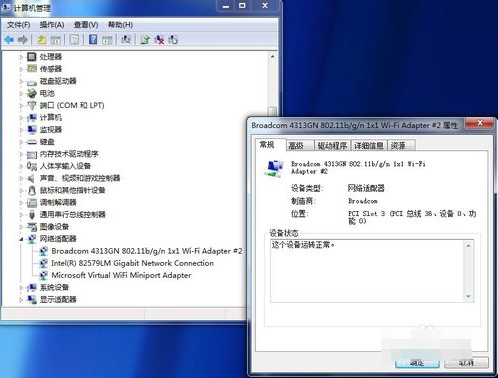Click the Properties sheet toolbar icon
The image size is (498, 378).
[74, 40]
